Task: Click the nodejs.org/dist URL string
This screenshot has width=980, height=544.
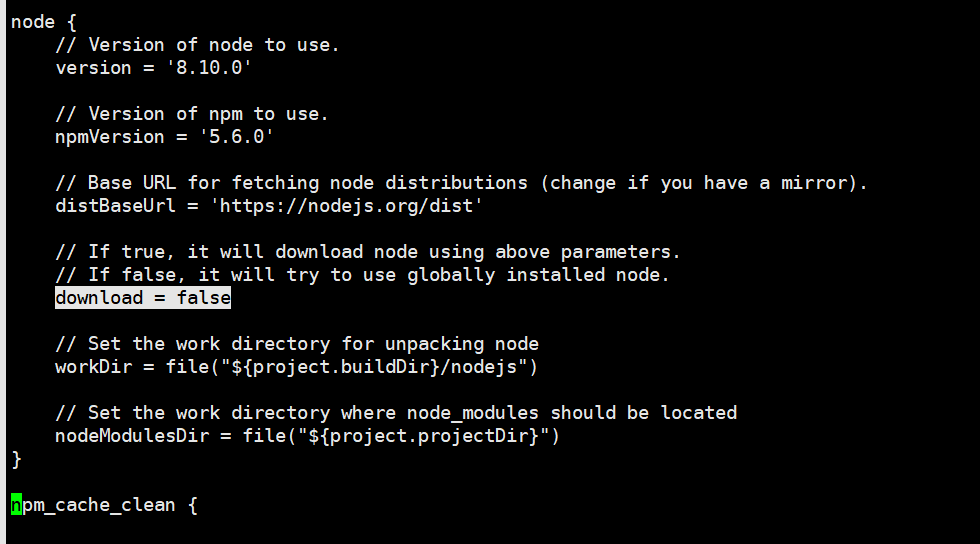Action: pyautogui.click(x=347, y=206)
